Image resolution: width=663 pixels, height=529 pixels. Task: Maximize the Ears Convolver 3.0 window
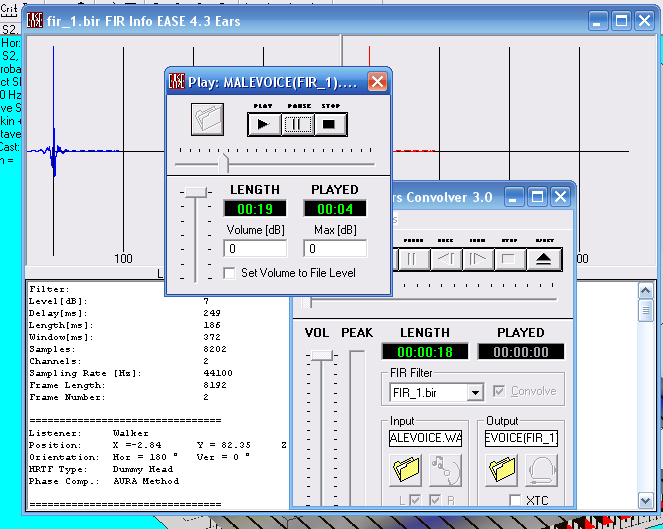click(537, 197)
